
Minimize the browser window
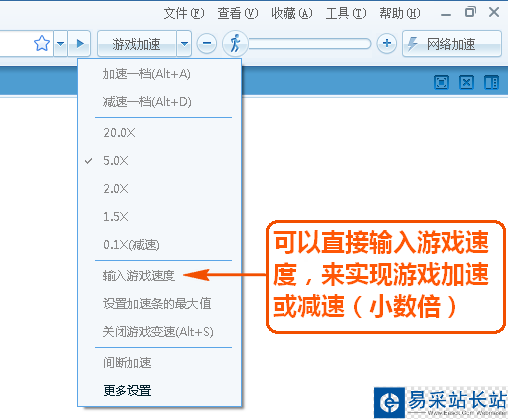(x=446, y=15)
